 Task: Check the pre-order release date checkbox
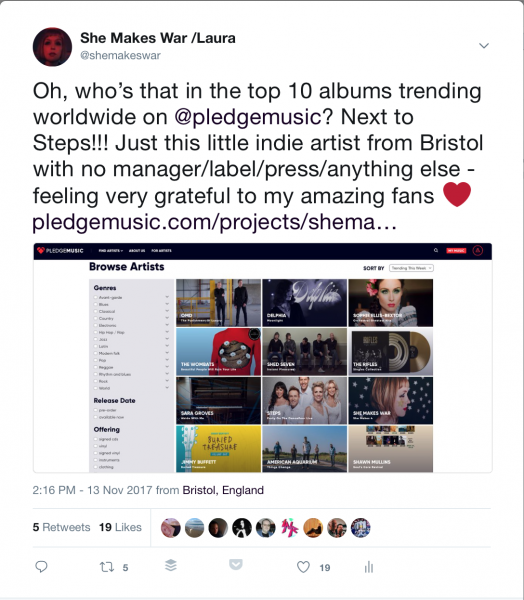pos(96,410)
